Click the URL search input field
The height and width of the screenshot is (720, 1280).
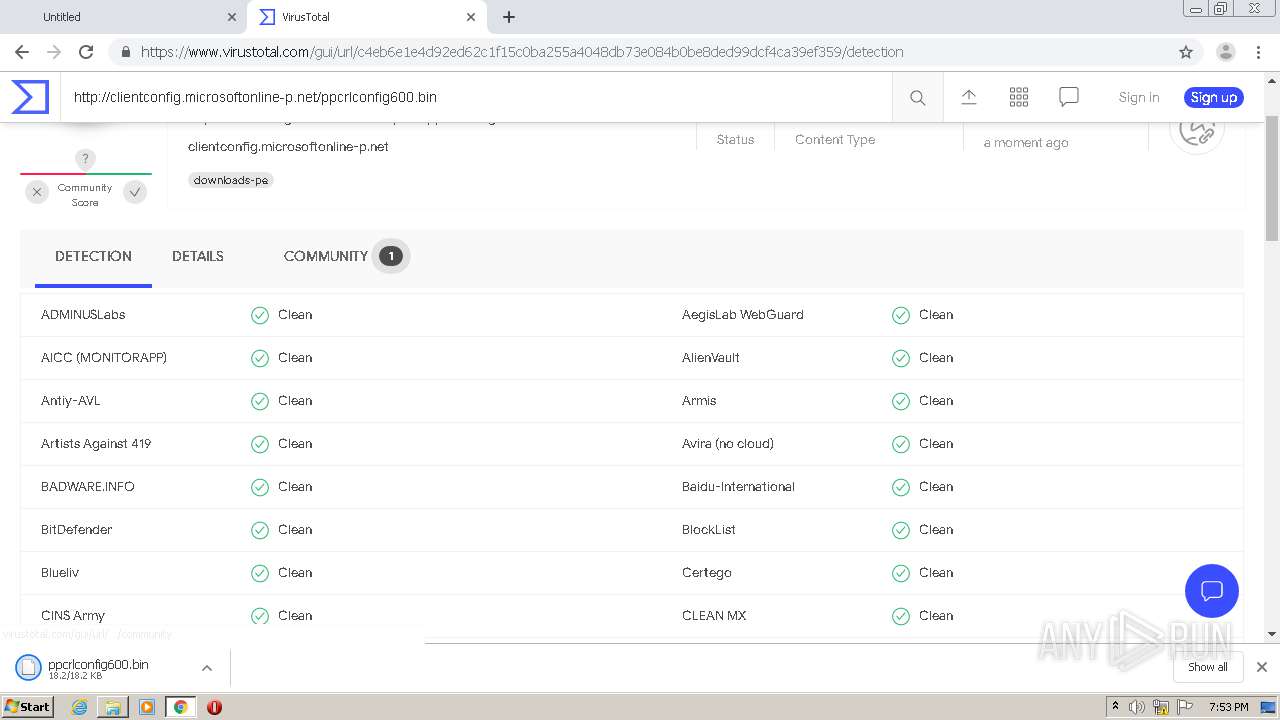pyautogui.click(x=476, y=97)
